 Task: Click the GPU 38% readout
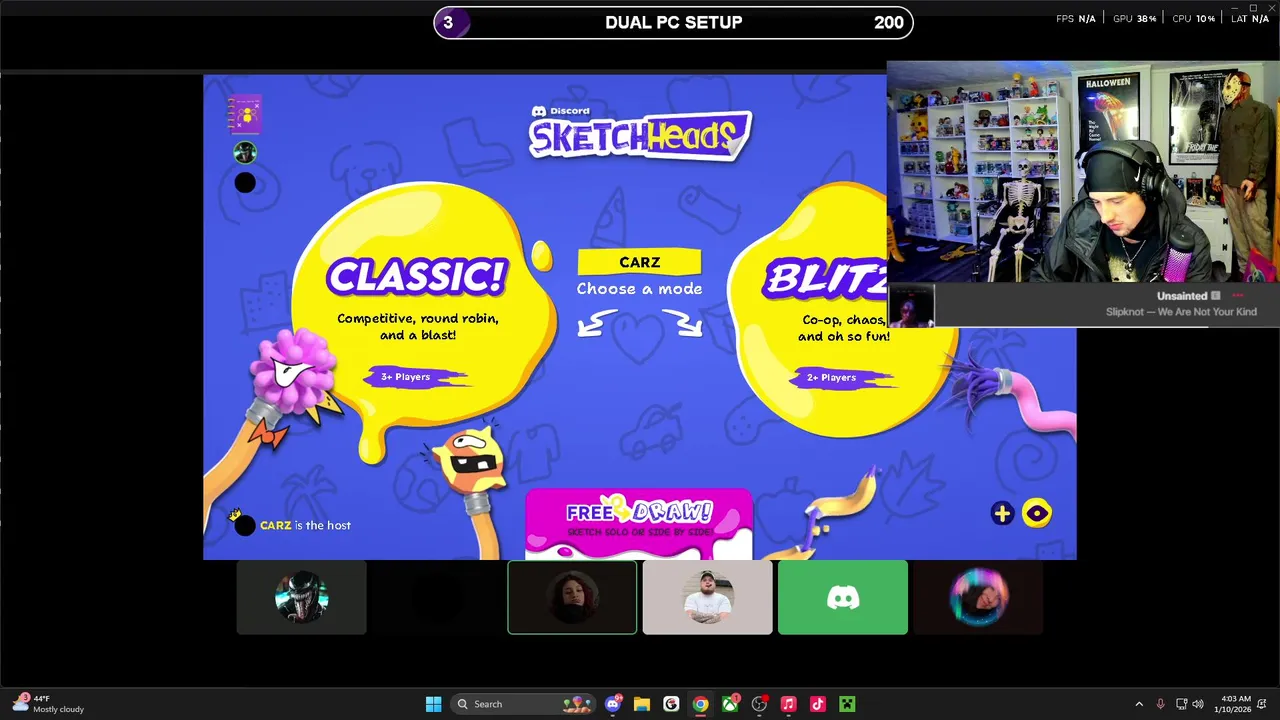(1134, 19)
